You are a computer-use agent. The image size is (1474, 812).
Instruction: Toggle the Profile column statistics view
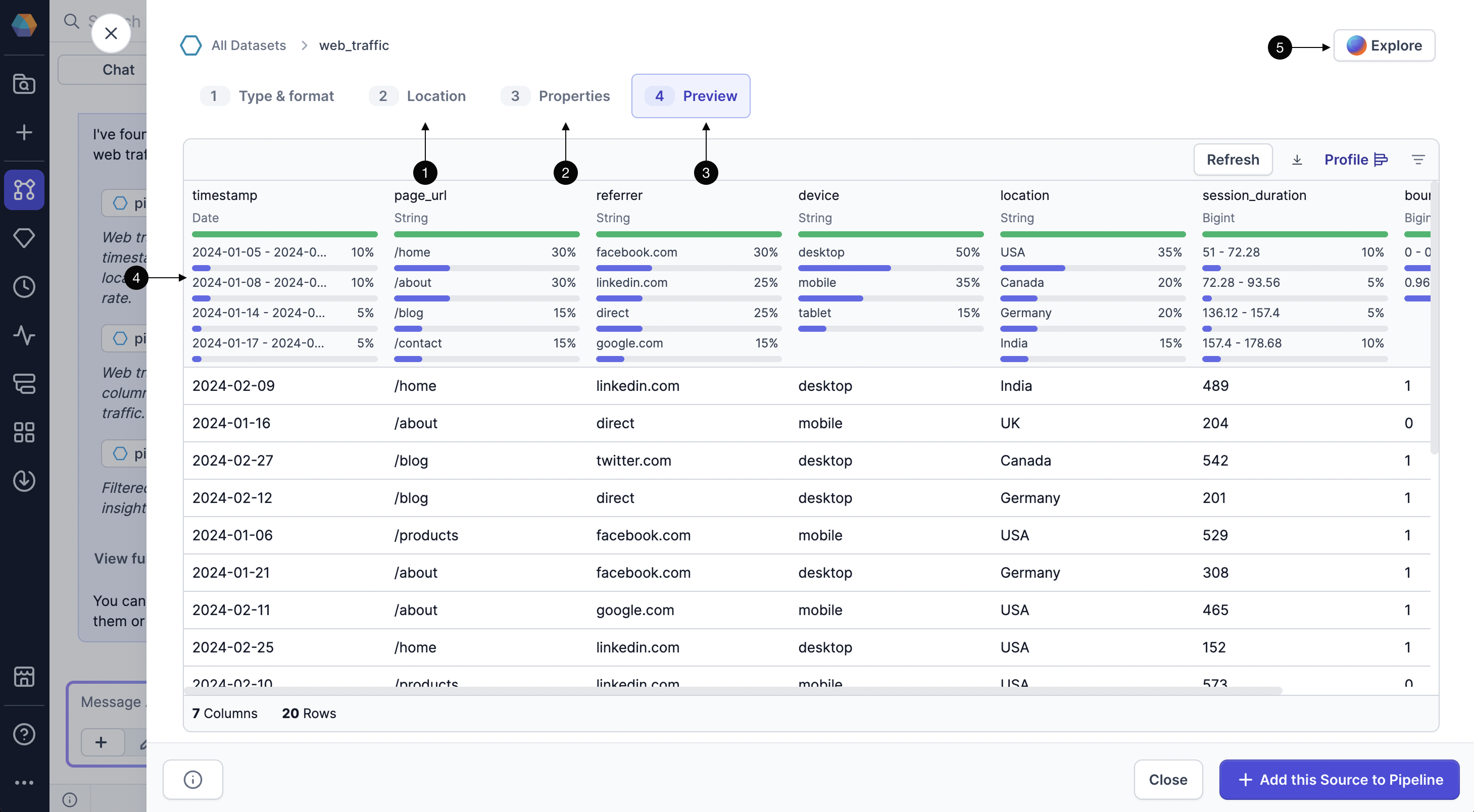coord(1357,160)
